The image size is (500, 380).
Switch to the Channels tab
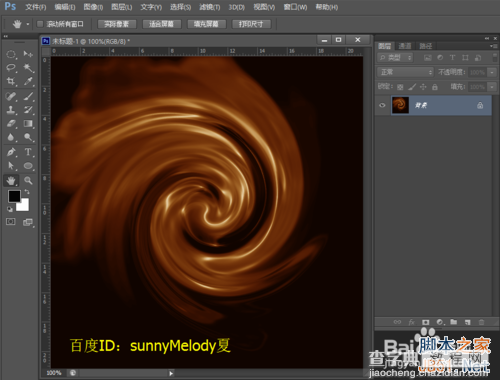(405, 46)
